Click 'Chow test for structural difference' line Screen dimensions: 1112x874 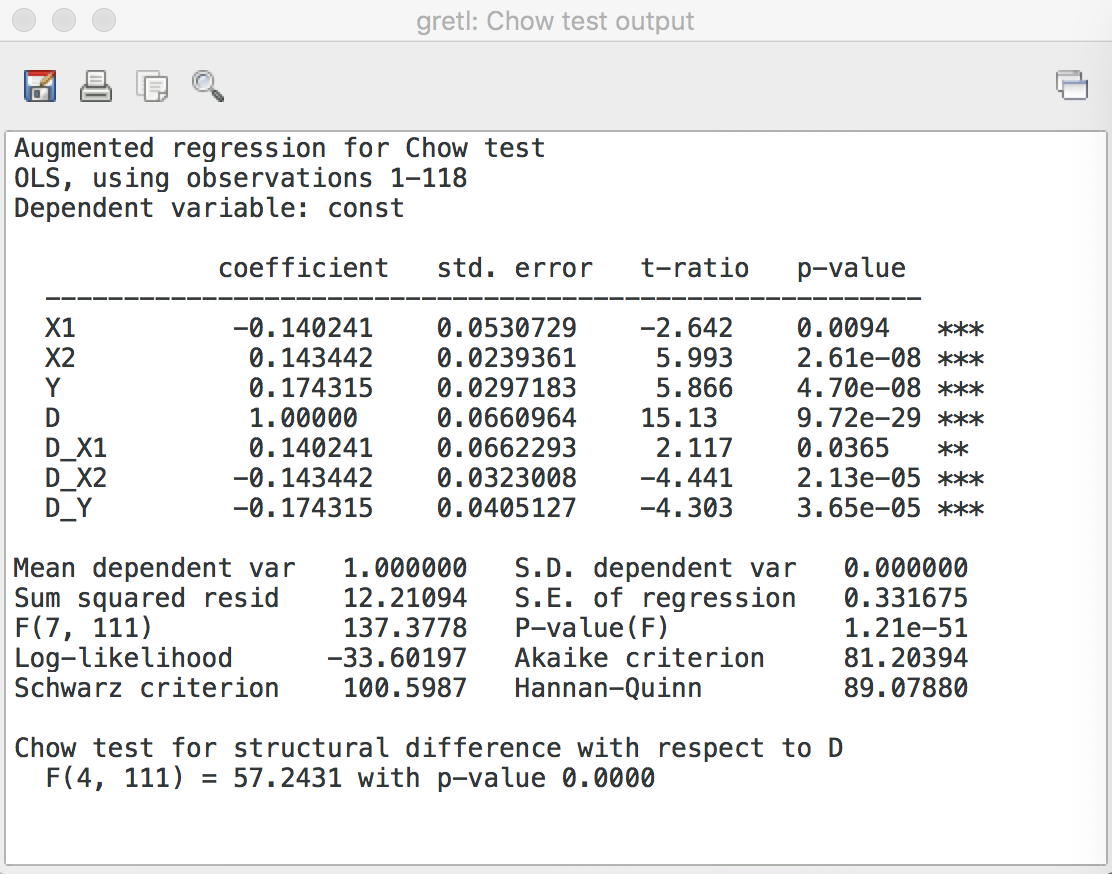coord(428,748)
